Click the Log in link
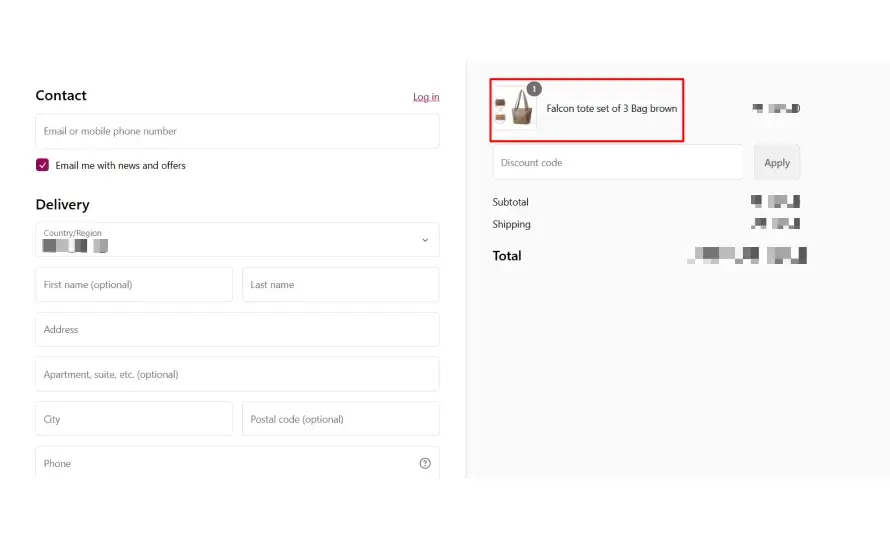Viewport: 890px width, 538px height. coord(426,97)
